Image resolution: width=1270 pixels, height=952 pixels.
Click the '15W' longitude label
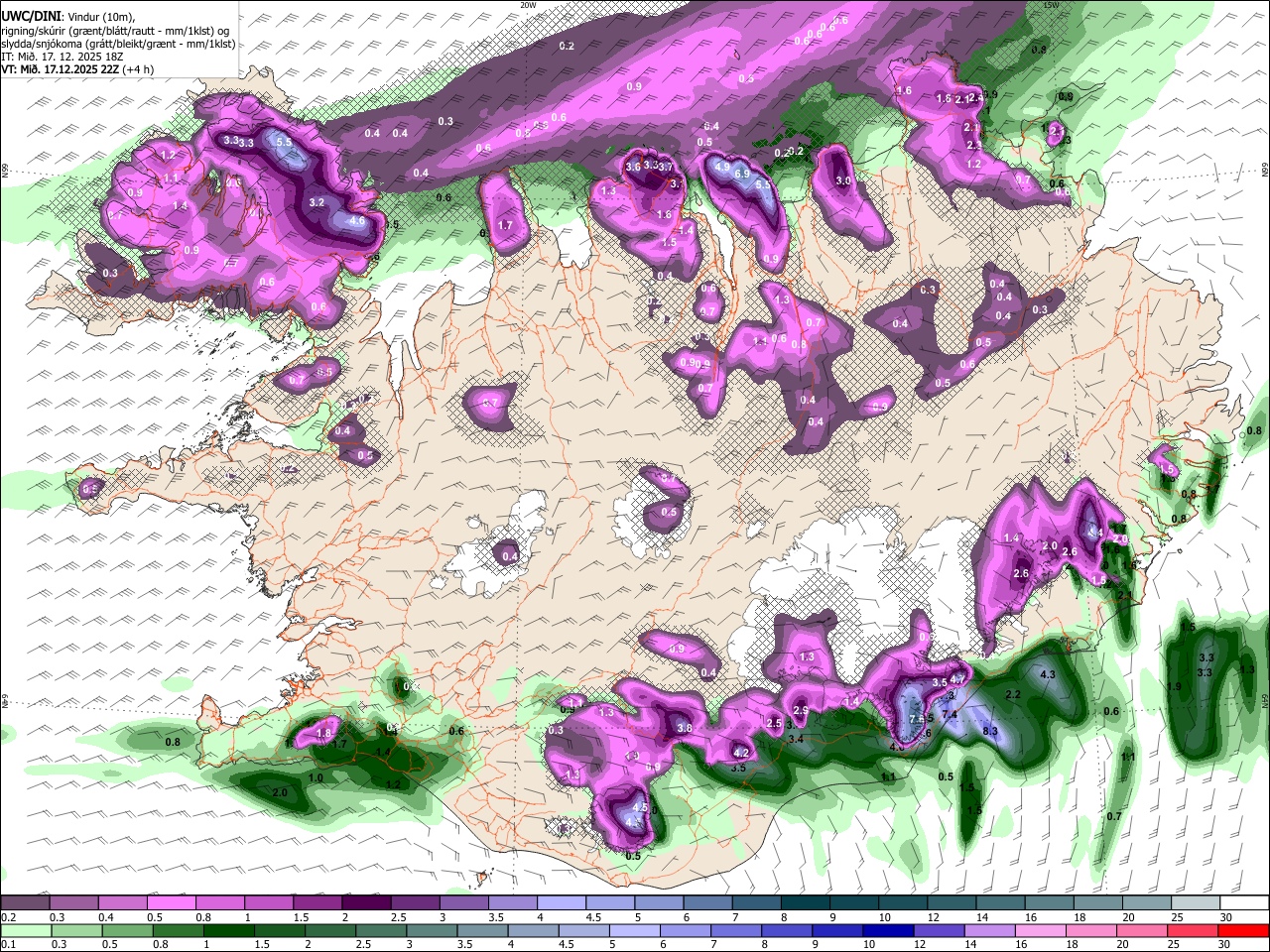[x=1051, y=5]
